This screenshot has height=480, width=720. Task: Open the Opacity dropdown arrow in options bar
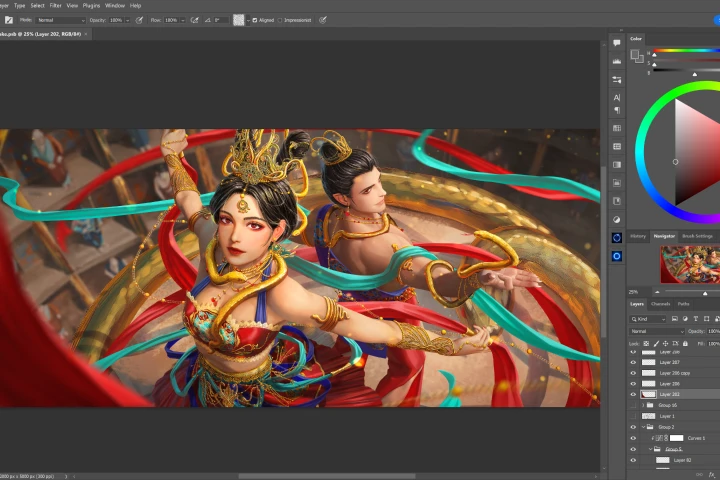pyautogui.click(x=128, y=20)
